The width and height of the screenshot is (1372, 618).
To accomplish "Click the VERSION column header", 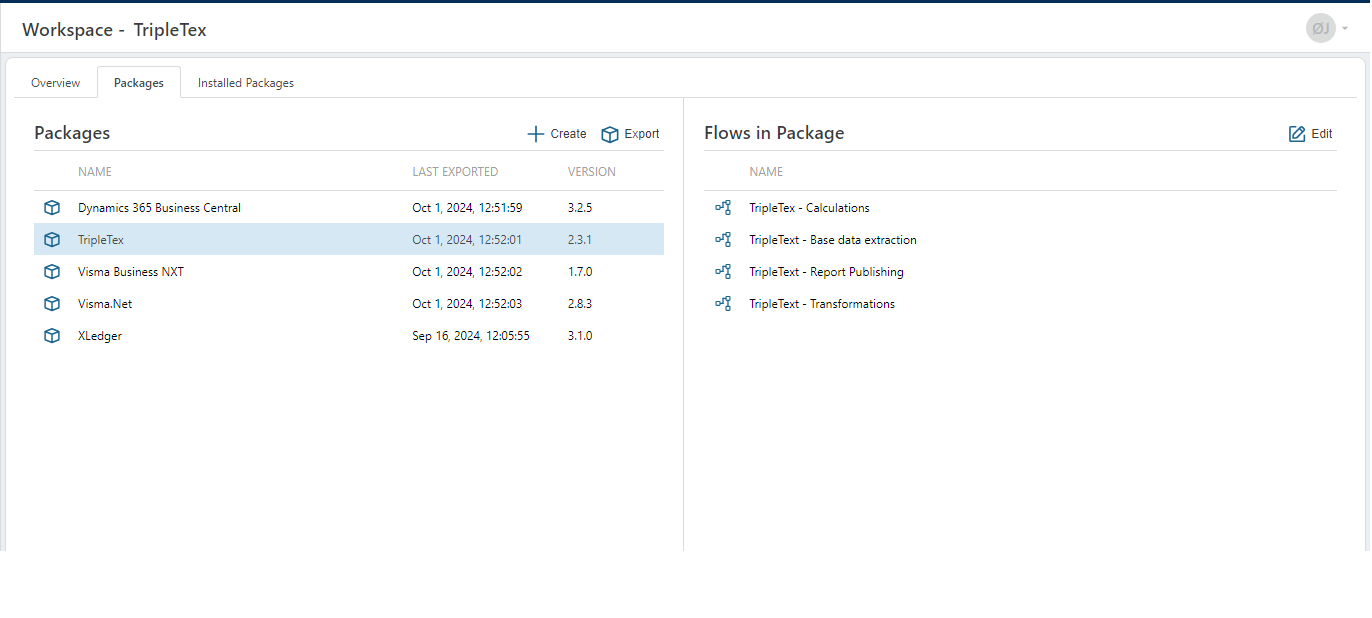I will pos(592,172).
